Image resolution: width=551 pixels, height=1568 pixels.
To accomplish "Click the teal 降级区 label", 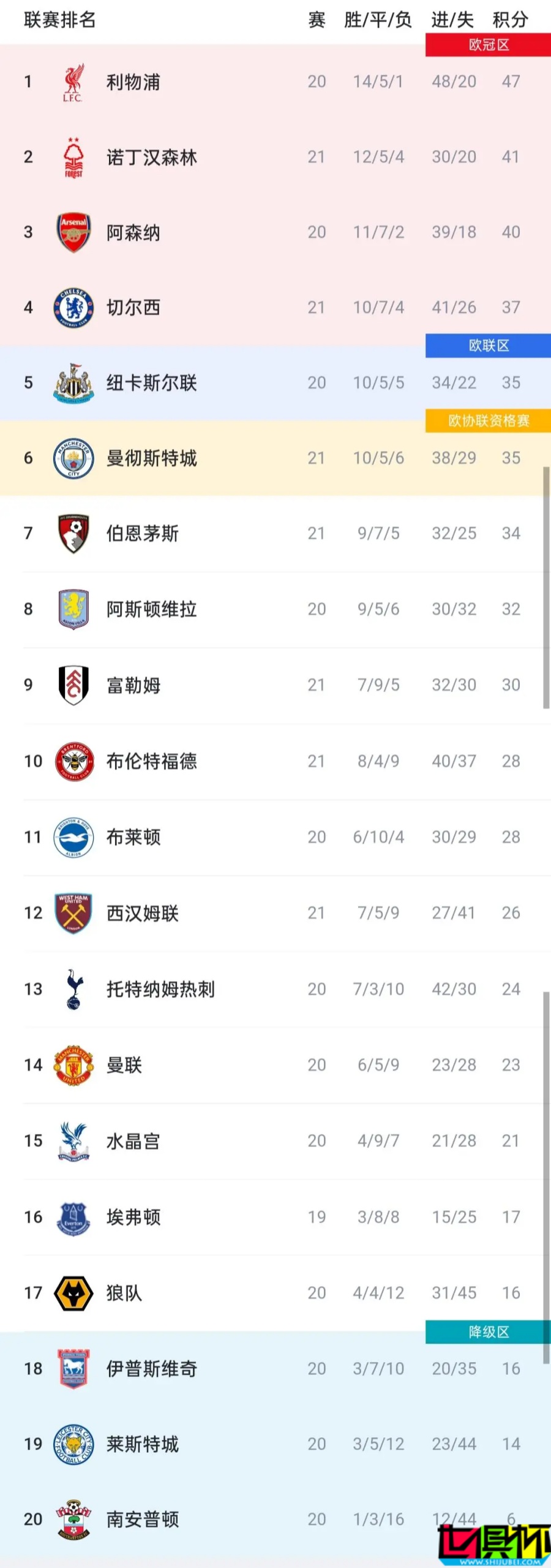I will [489, 1332].
